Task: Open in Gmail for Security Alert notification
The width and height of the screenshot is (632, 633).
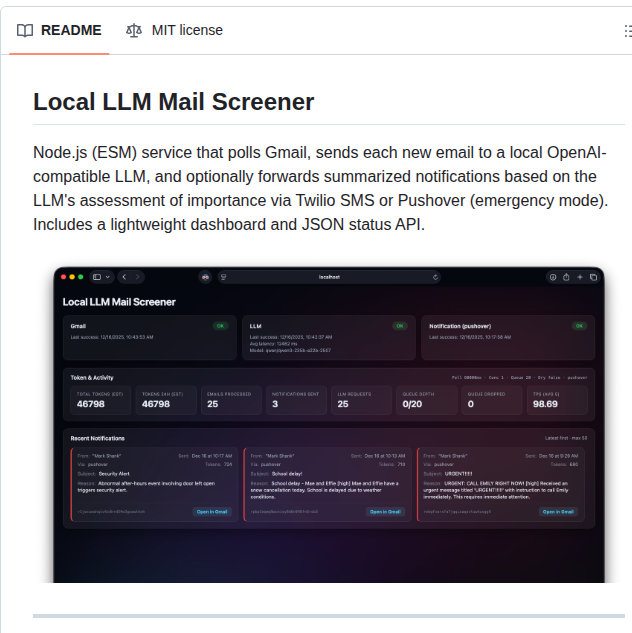Action: click(212, 512)
